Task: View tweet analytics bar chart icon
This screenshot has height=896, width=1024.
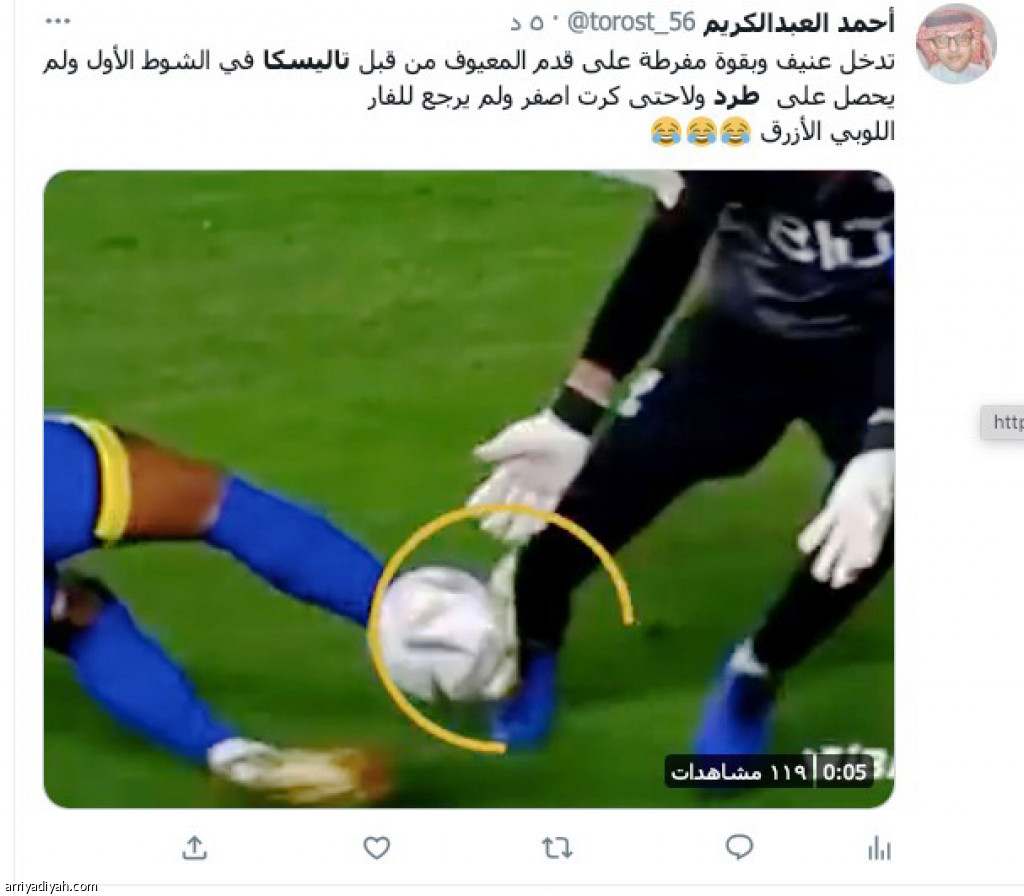Action: click(879, 848)
